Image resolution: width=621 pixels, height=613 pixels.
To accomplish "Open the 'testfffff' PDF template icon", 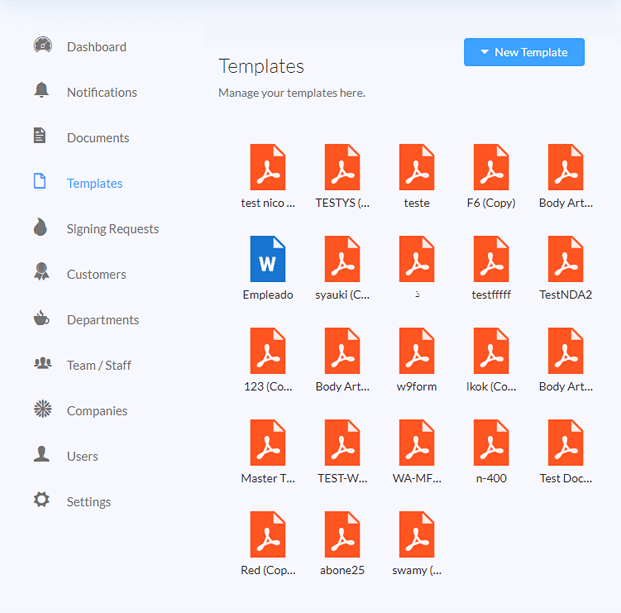I will pos(491,259).
